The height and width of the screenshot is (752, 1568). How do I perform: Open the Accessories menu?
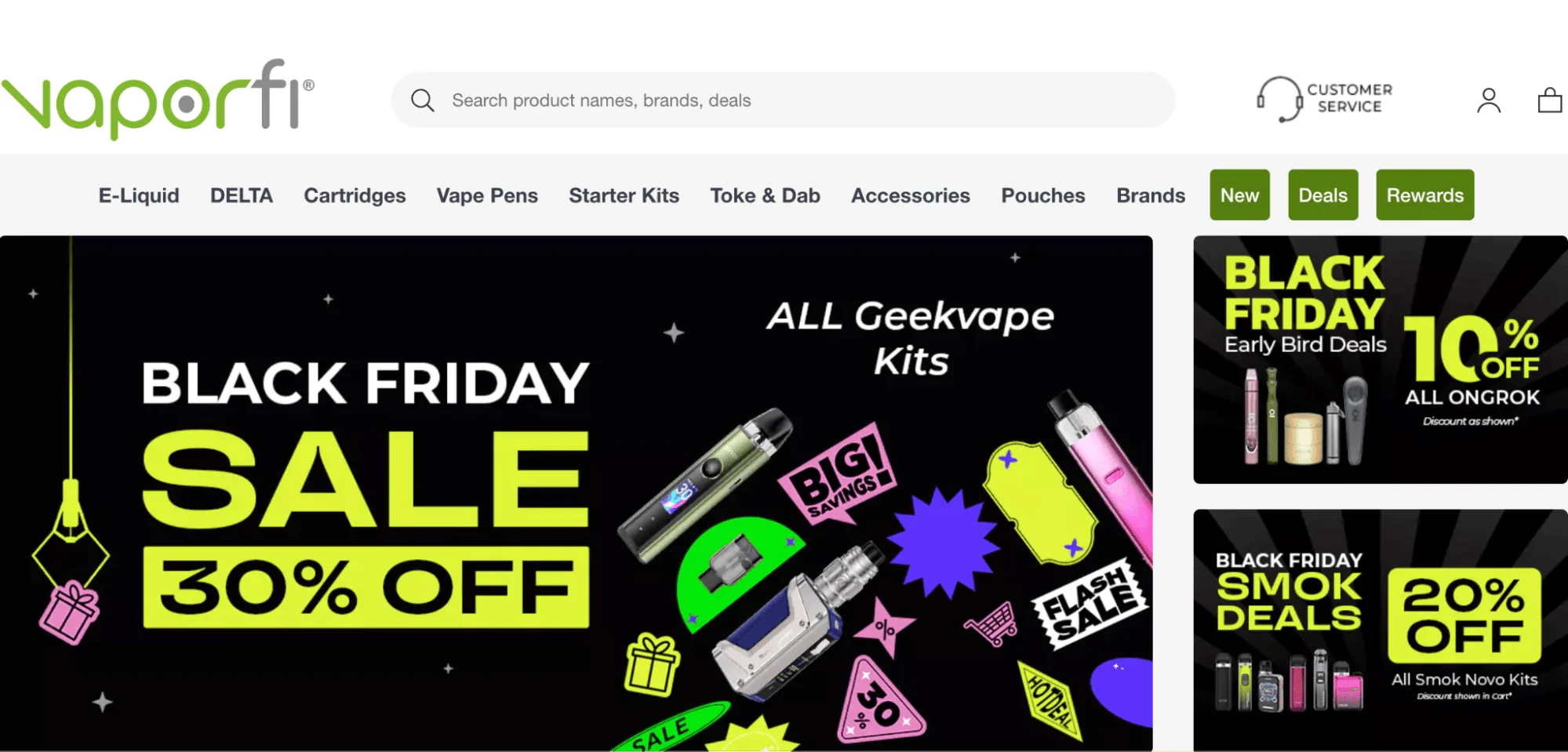point(910,195)
